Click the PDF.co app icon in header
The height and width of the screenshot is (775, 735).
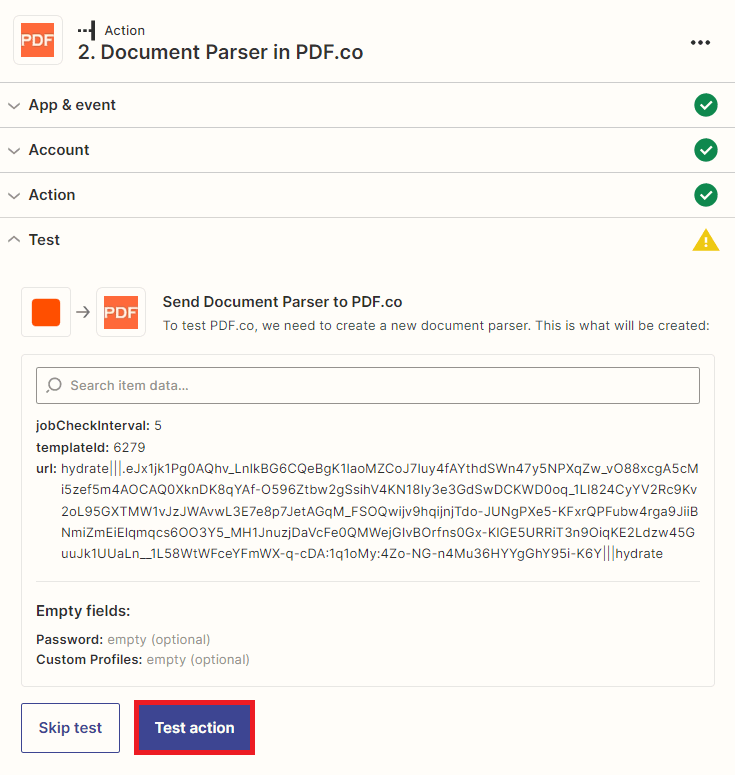[x=38, y=41]
